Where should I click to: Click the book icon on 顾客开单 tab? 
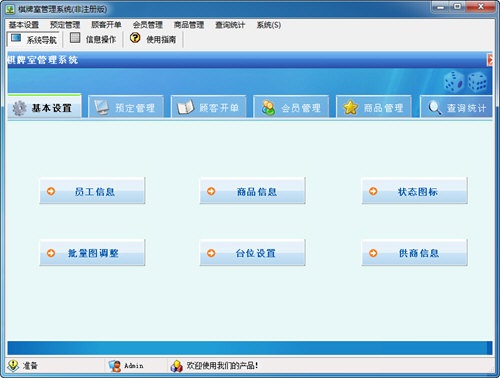[x=185, y=107]
